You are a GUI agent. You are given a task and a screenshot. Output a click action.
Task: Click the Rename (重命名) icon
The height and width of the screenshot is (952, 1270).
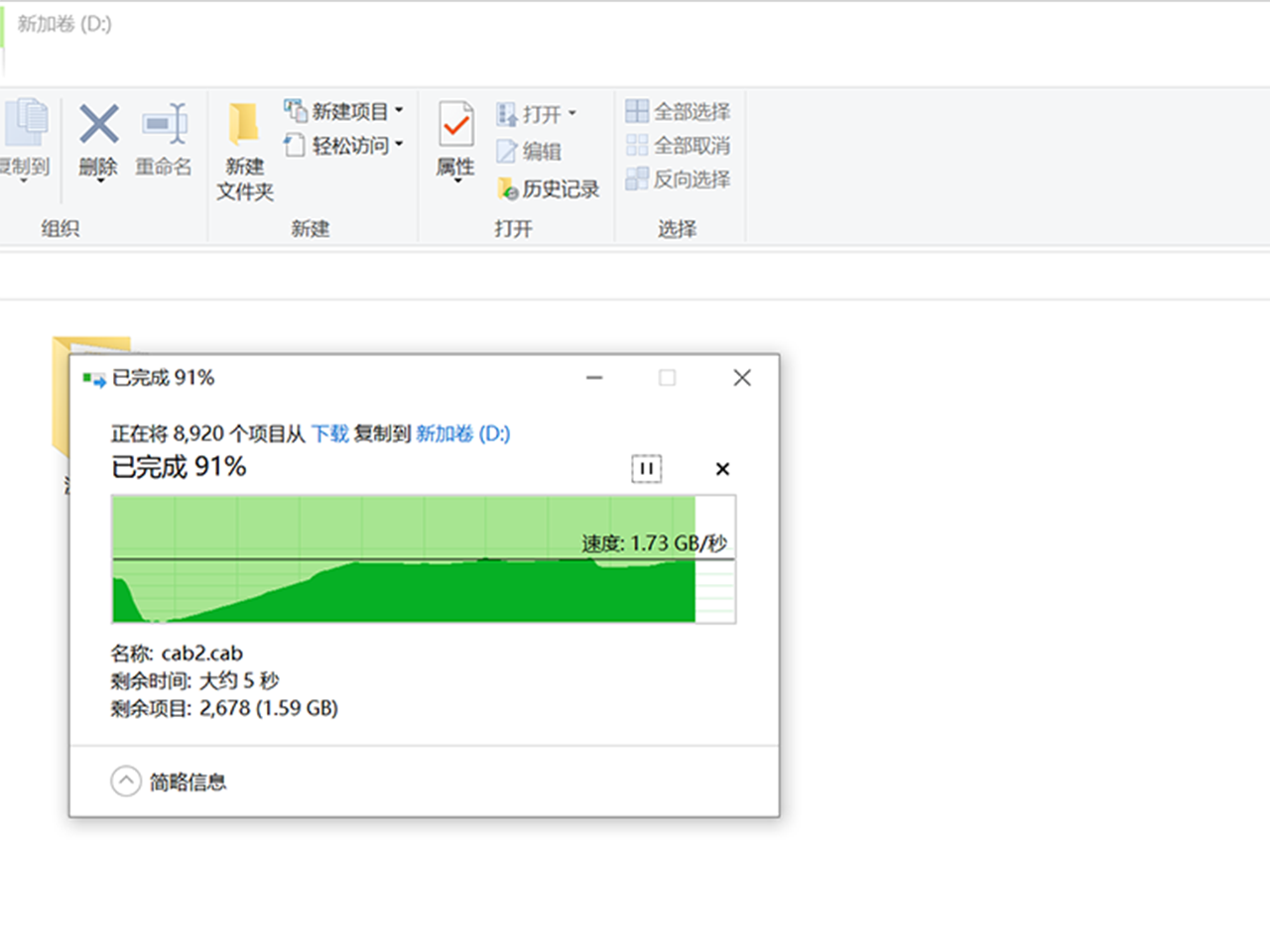point(164,125)
